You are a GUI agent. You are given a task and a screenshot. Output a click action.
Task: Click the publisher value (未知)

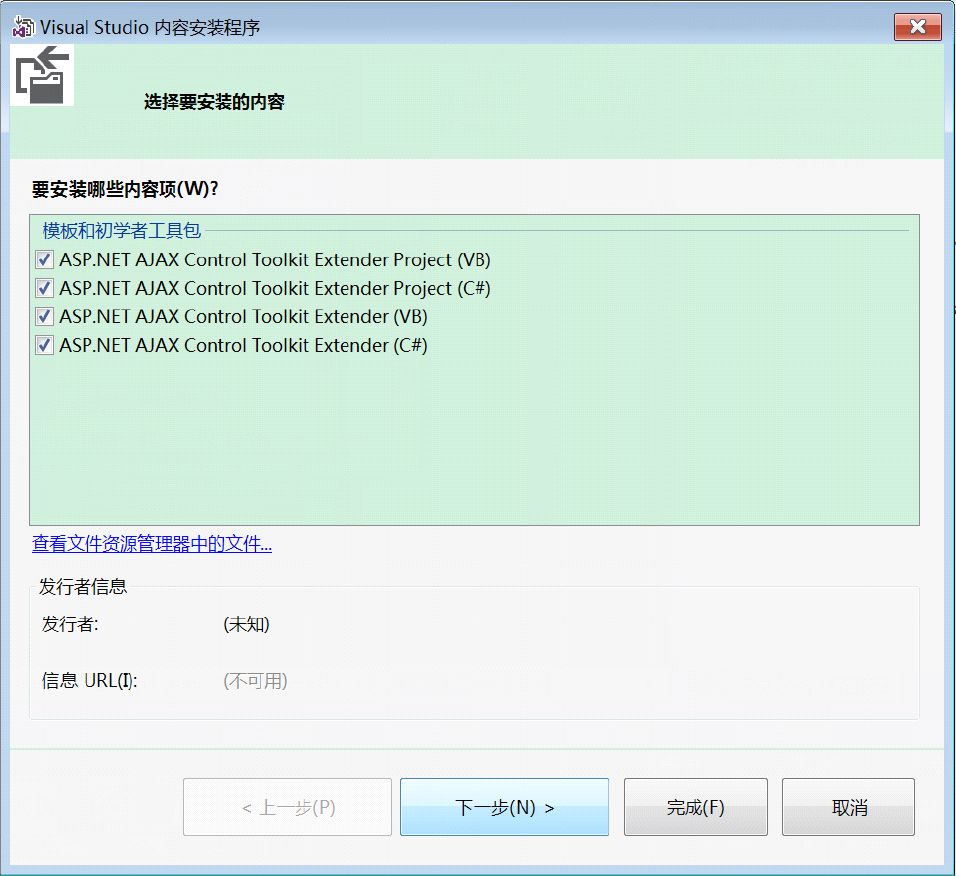[x=246, y=624]
